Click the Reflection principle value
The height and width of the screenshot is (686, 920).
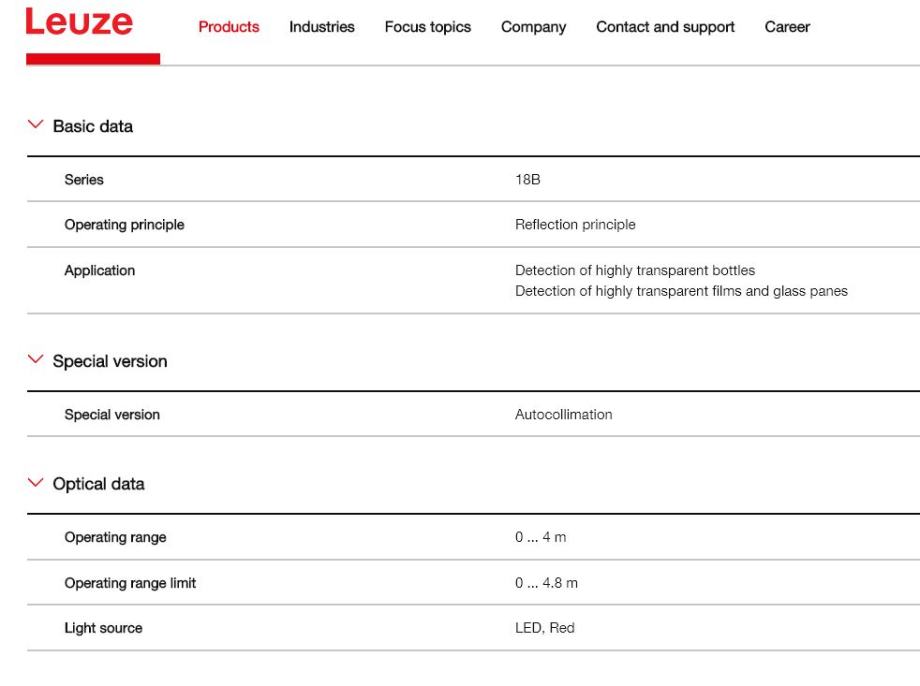tap(575, 226)
